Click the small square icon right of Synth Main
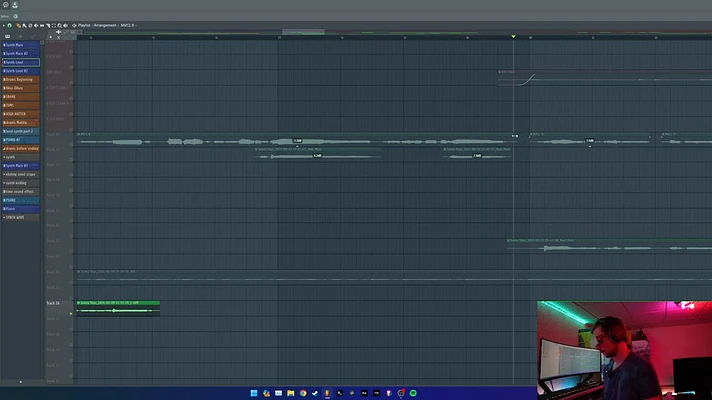This screenshot has width=712, height=400. (42, 43)
